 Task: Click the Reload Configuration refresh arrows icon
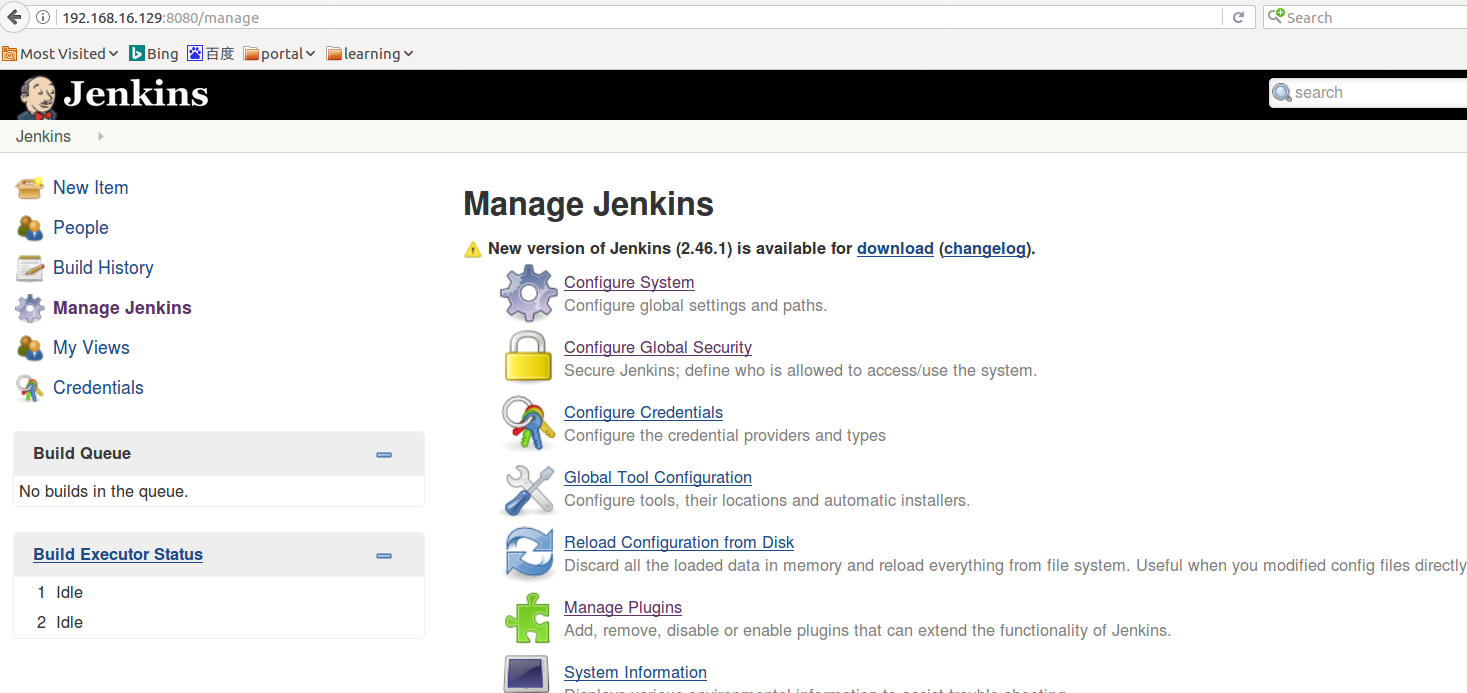[x=528, y=553]
